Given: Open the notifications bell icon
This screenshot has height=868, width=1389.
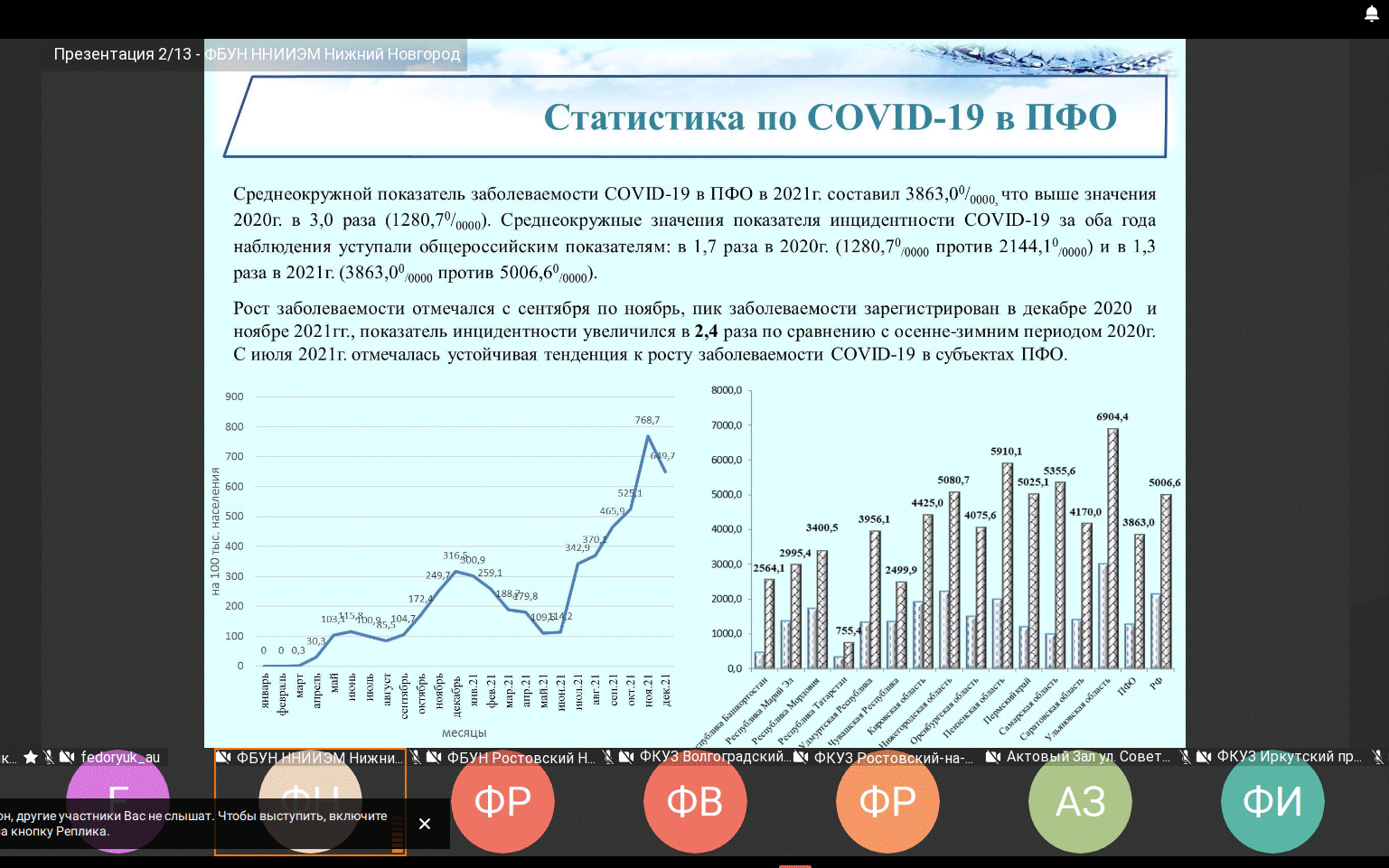Looking at the screenshot, I should click(x=1371, y=13).
